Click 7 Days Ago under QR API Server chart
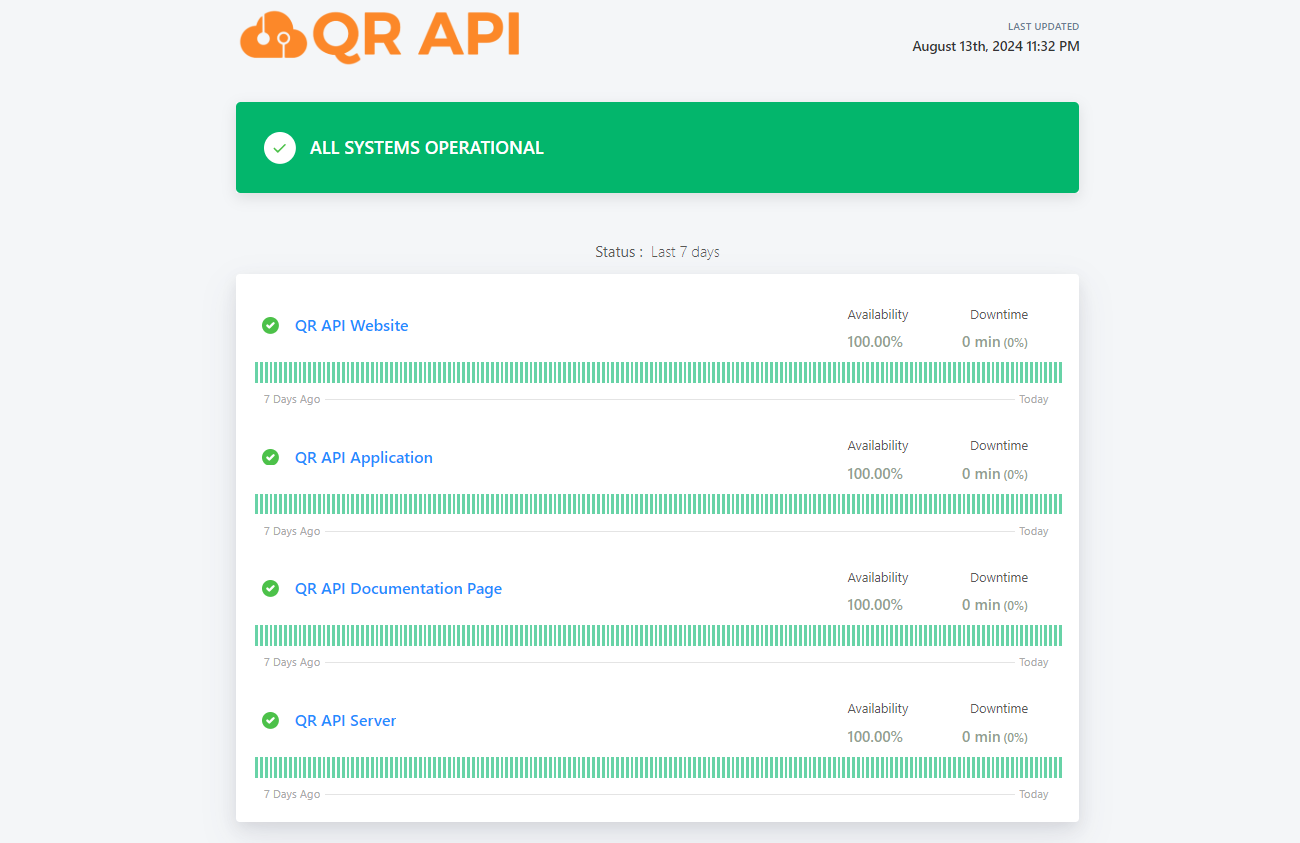Screen dimensions: 1300x843 [x=292, y=794]
